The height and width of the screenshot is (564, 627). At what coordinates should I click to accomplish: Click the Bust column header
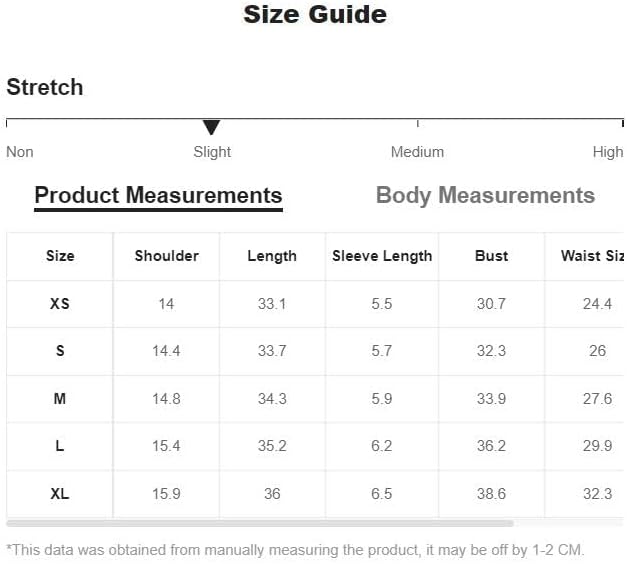pos(491,256)
